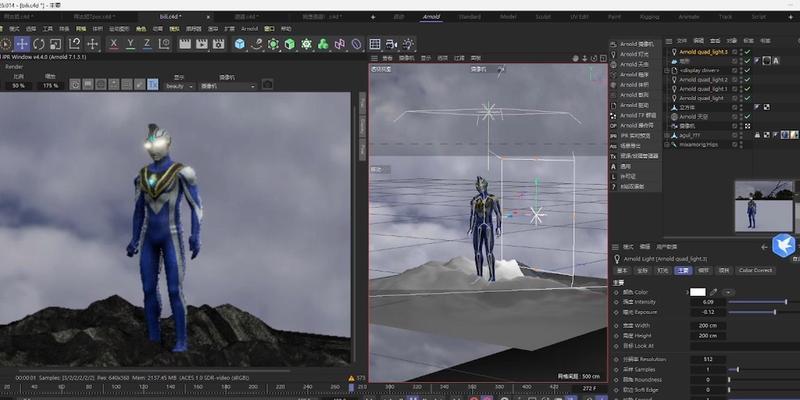Click the last-used placement tool icon
This screenshot has height=400, width=800.
click(x=92, y=44)
